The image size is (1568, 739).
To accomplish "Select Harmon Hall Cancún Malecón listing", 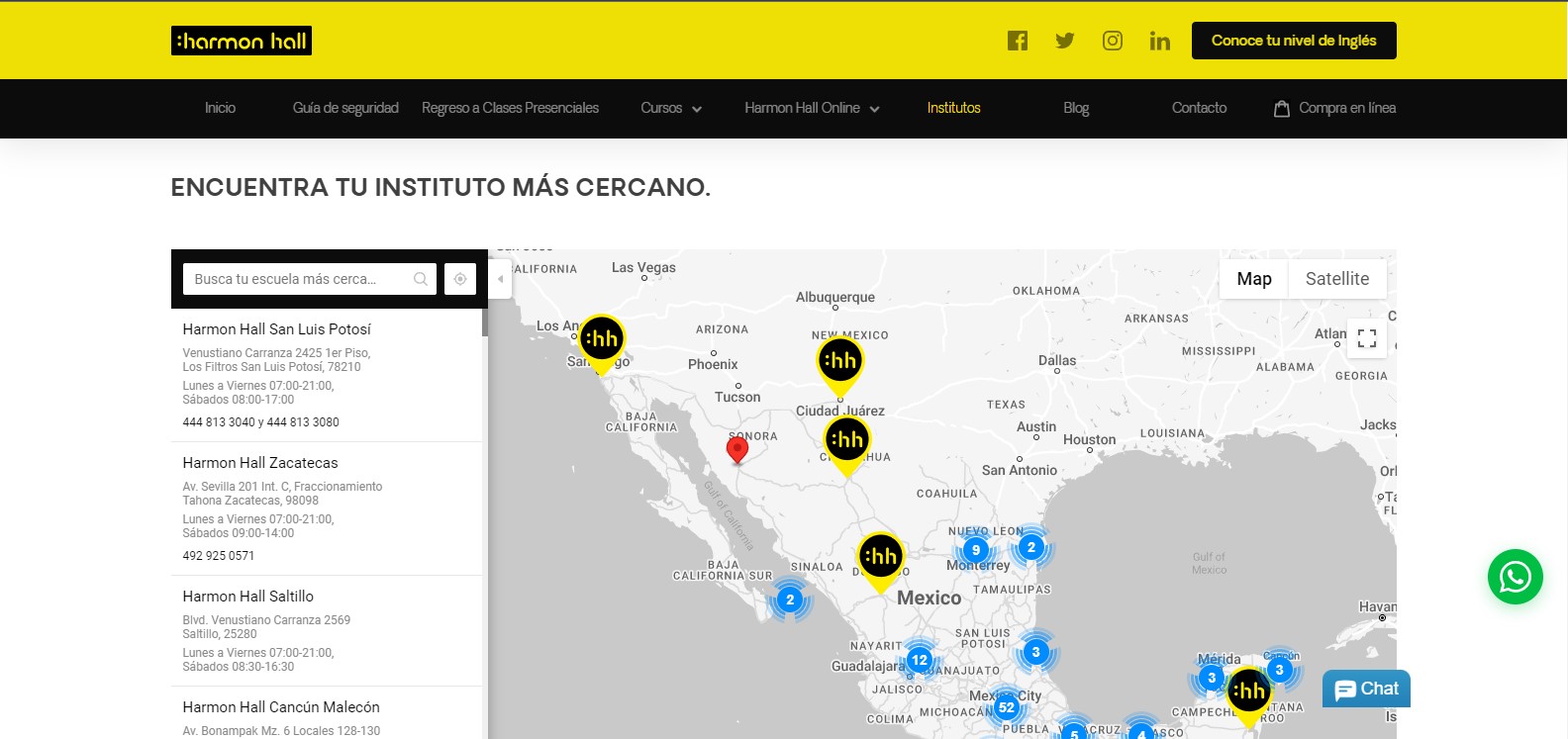I will [x=281, y=707].
